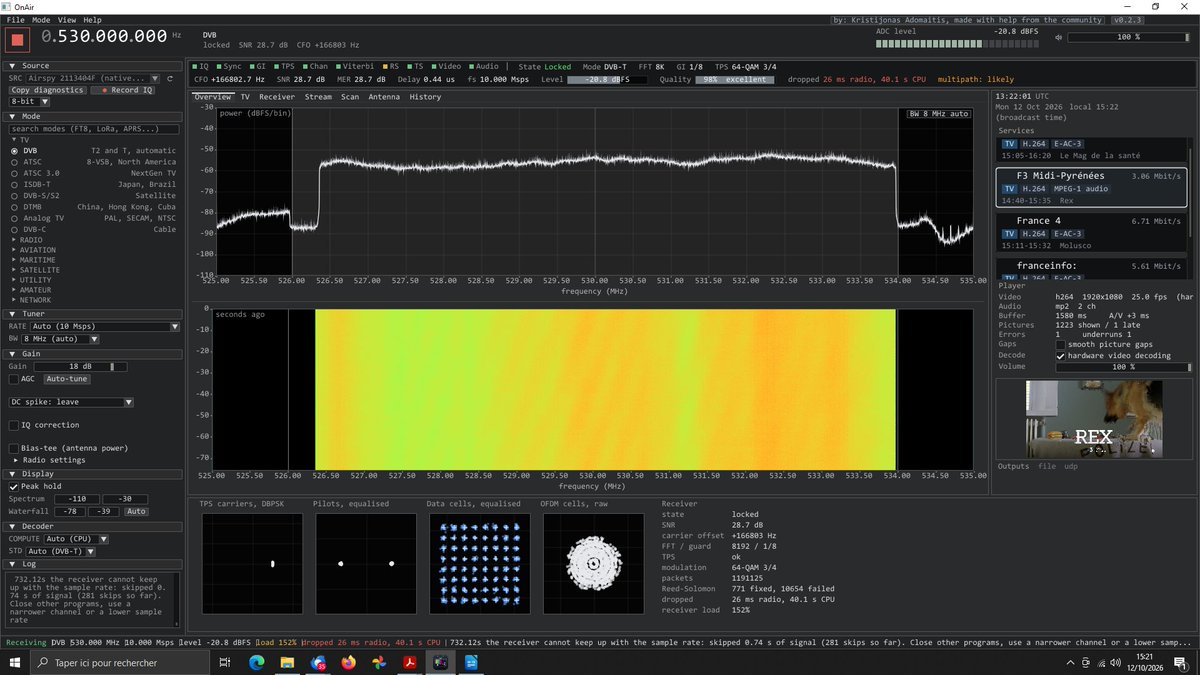Viewport: 1200px width, 675px height.
Task: Click the waterfall Auto button
Action: 138,511
